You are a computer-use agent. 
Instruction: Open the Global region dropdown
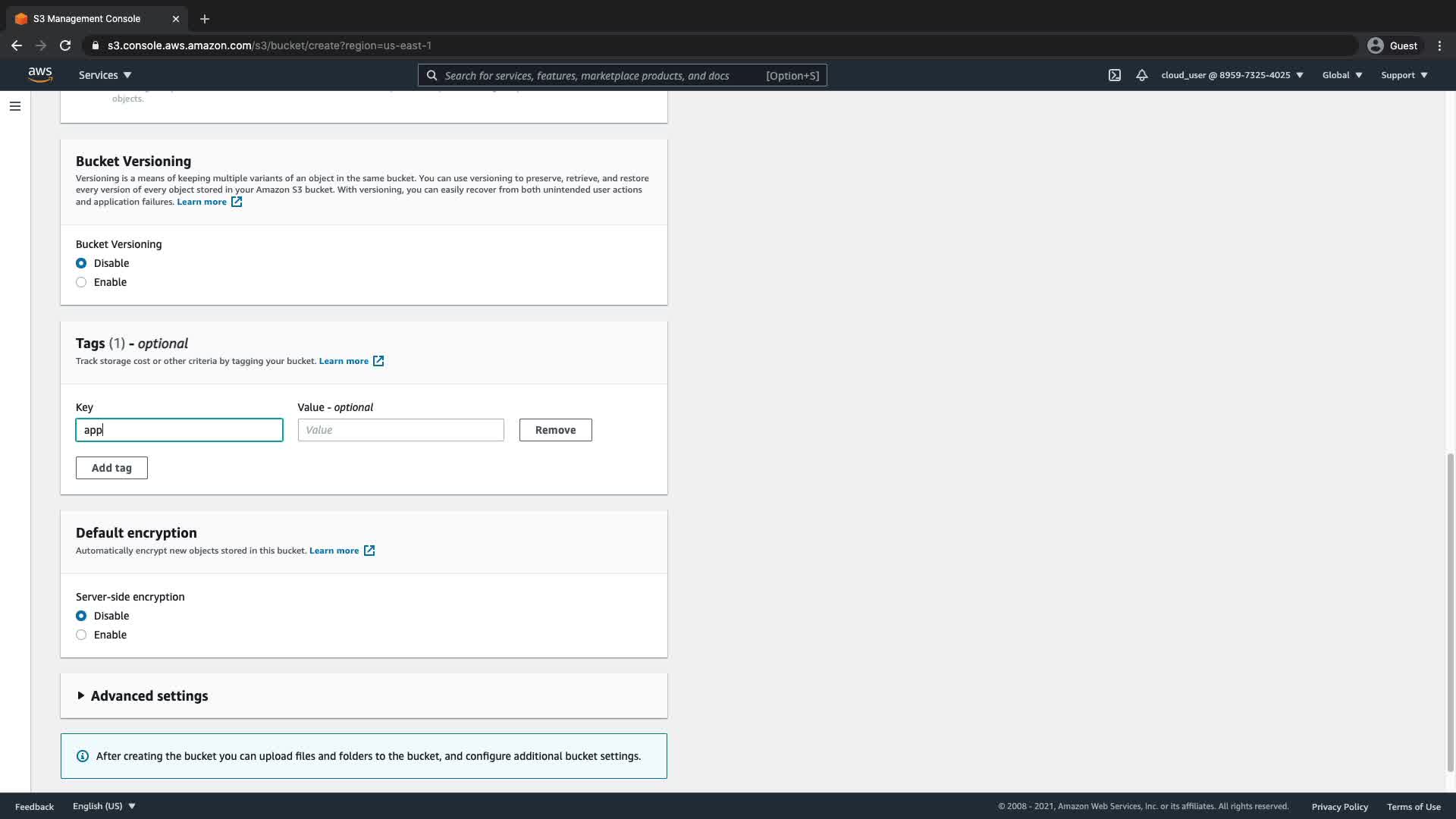point(1341,75)
